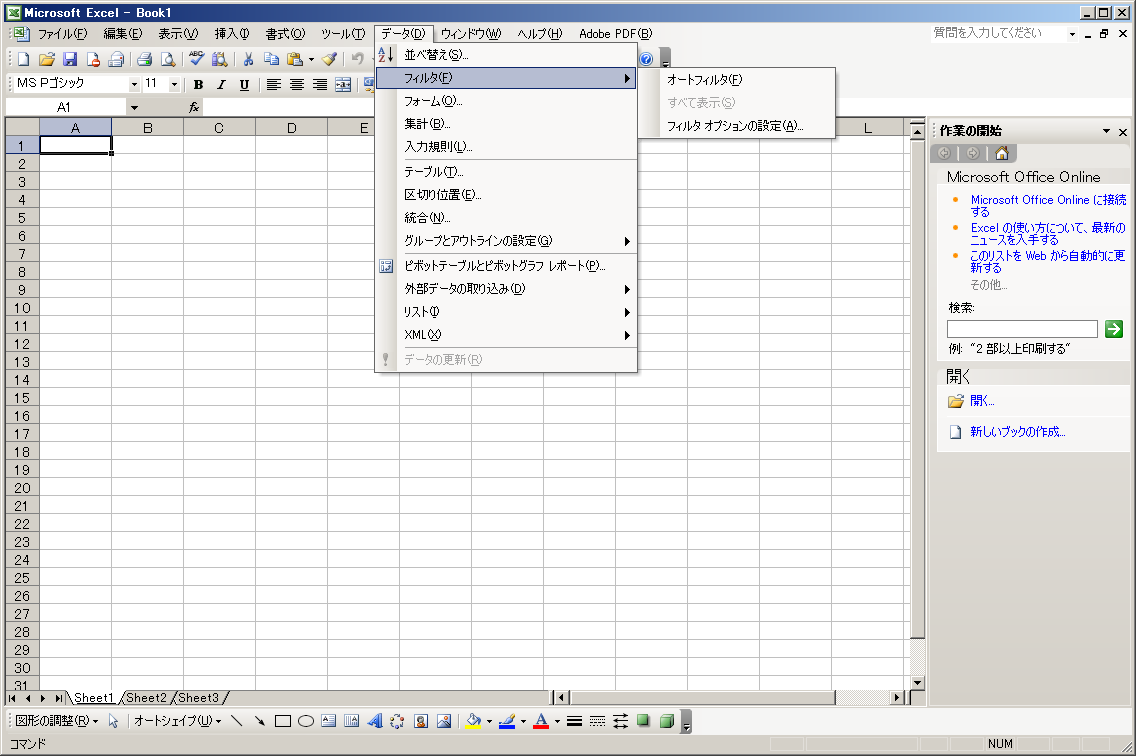Center-align text using toolbar icon
Viewport: 1136px width, 756px height.
[297, 85]
